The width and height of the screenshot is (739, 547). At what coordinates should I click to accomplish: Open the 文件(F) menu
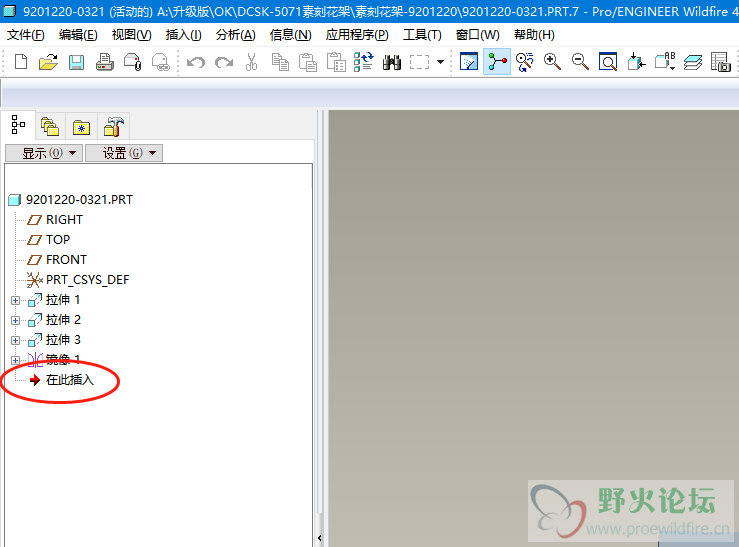click(x=25, y=35)
